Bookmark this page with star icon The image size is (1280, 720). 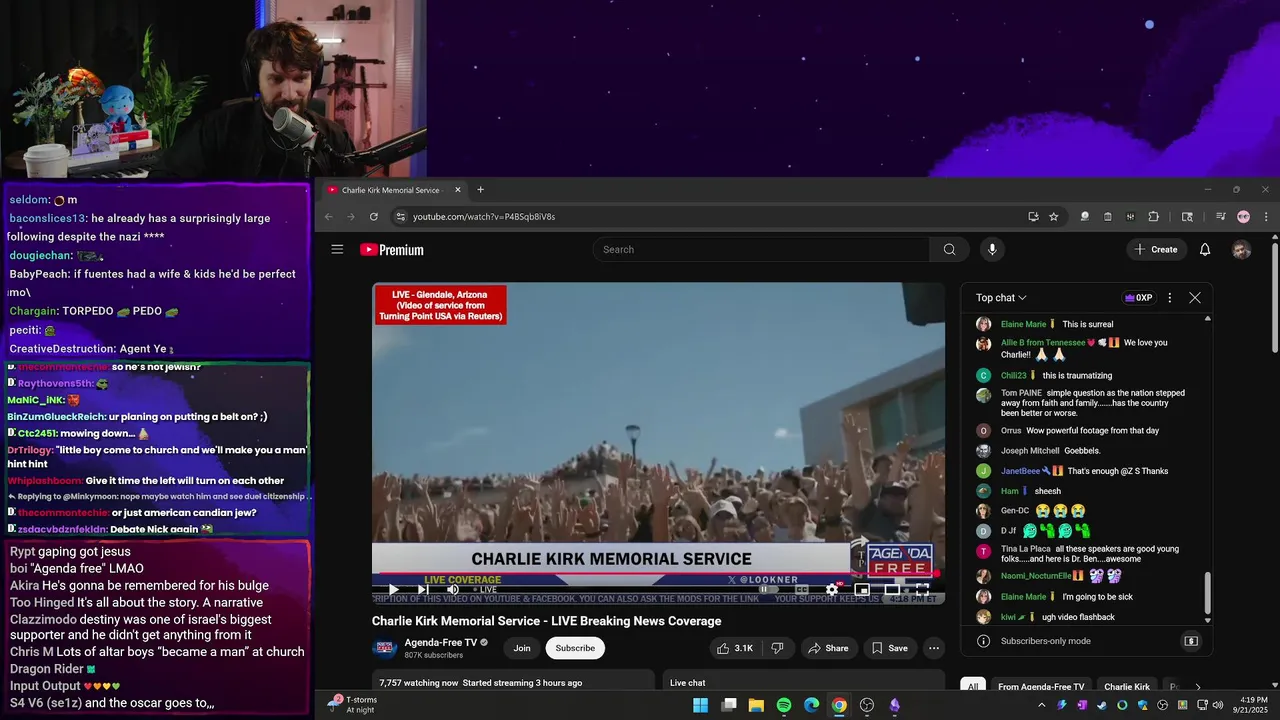1053,216
